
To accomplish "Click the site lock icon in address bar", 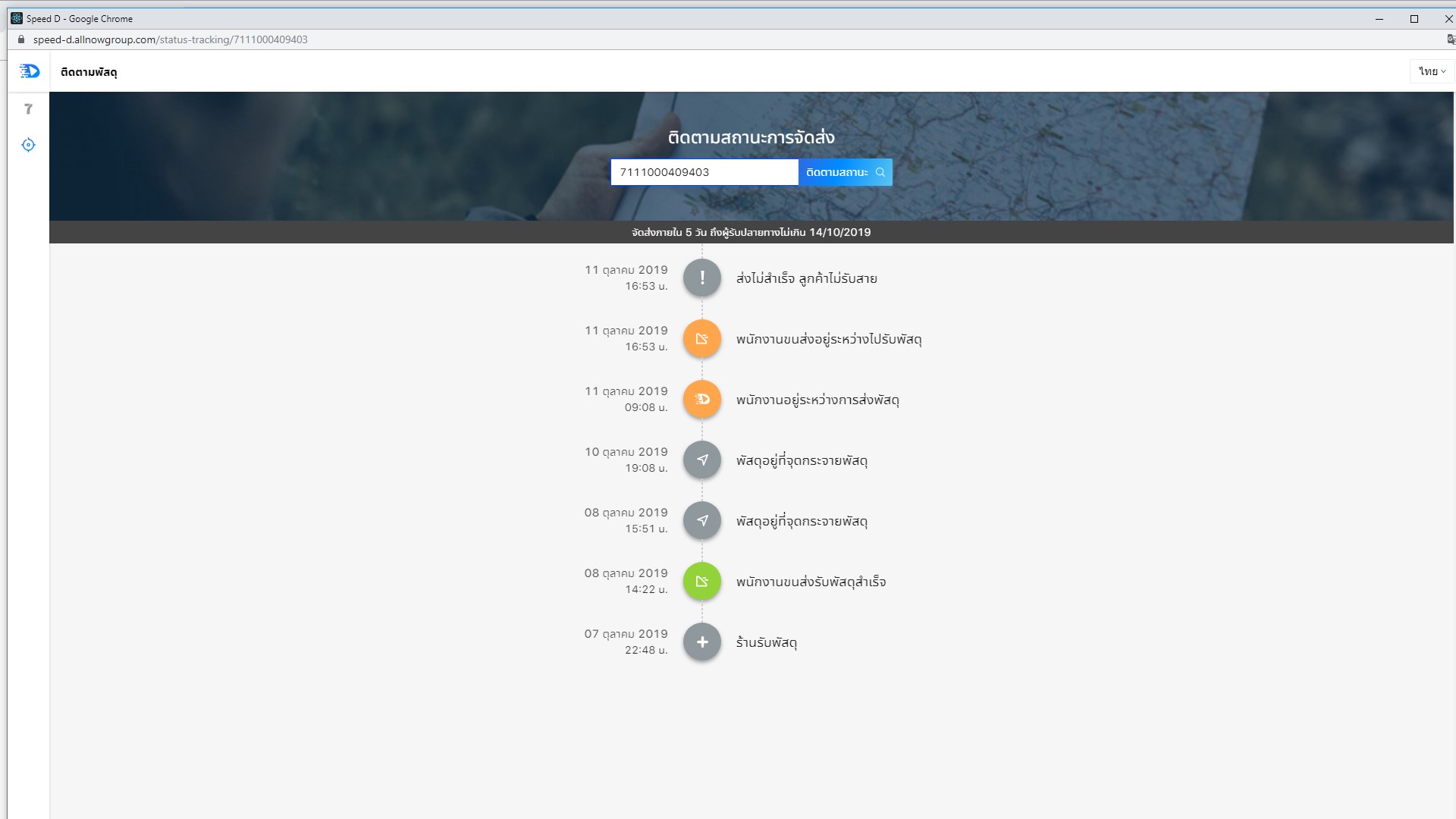I will coord(21,39).
